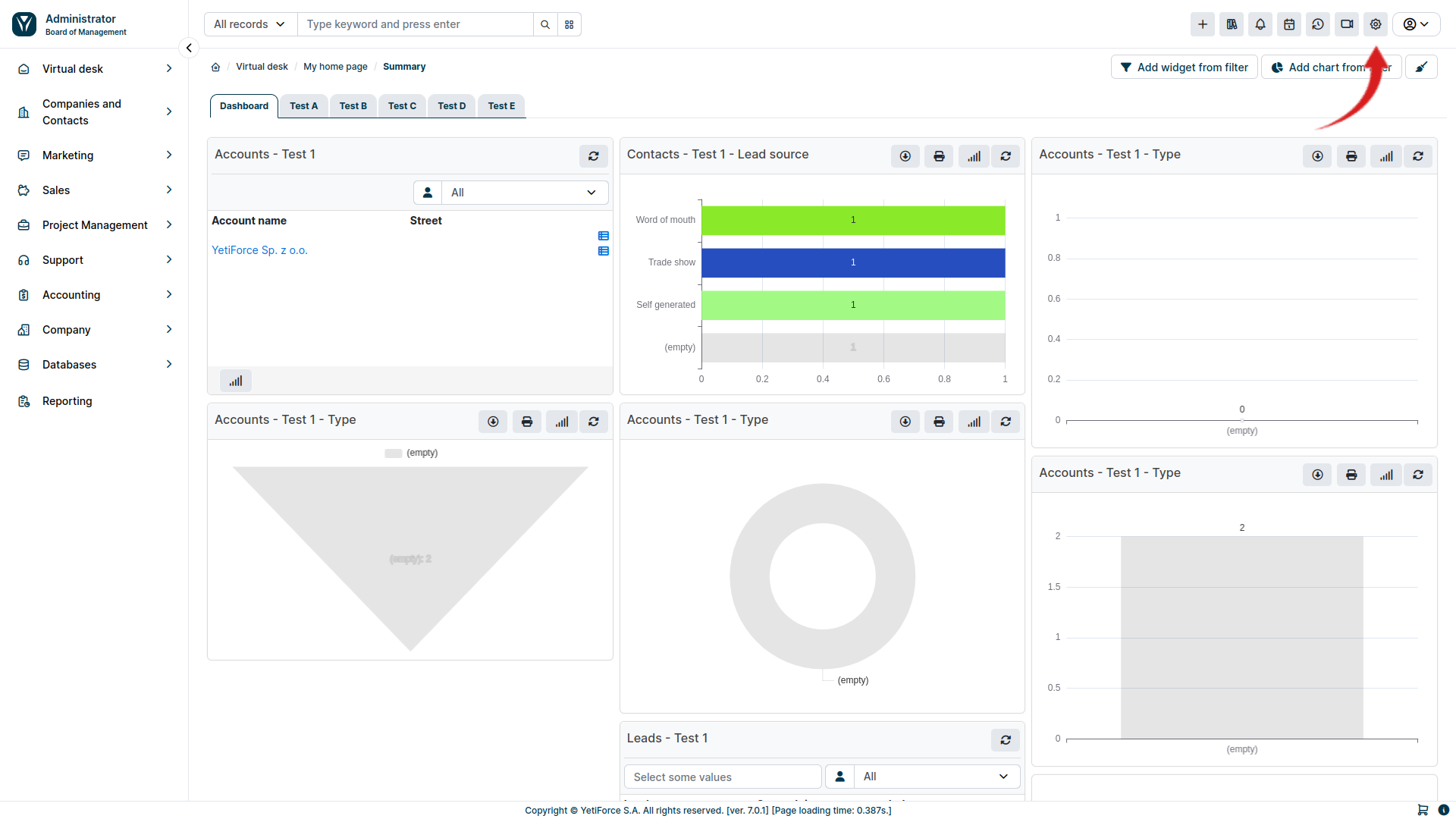Image resolution: width=1456 pixels, height=819 pixels.
Task: Click the Word of mouth green bar
Action: [853, 220]
